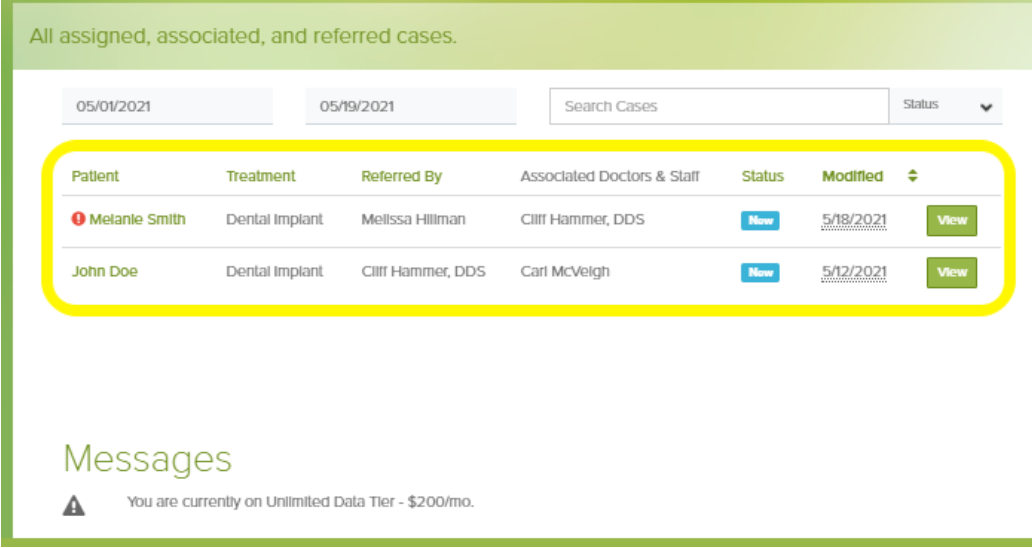1032x548 pixels.
Task: Click the warning triangle icon under Messages
Action: point(74,505)
